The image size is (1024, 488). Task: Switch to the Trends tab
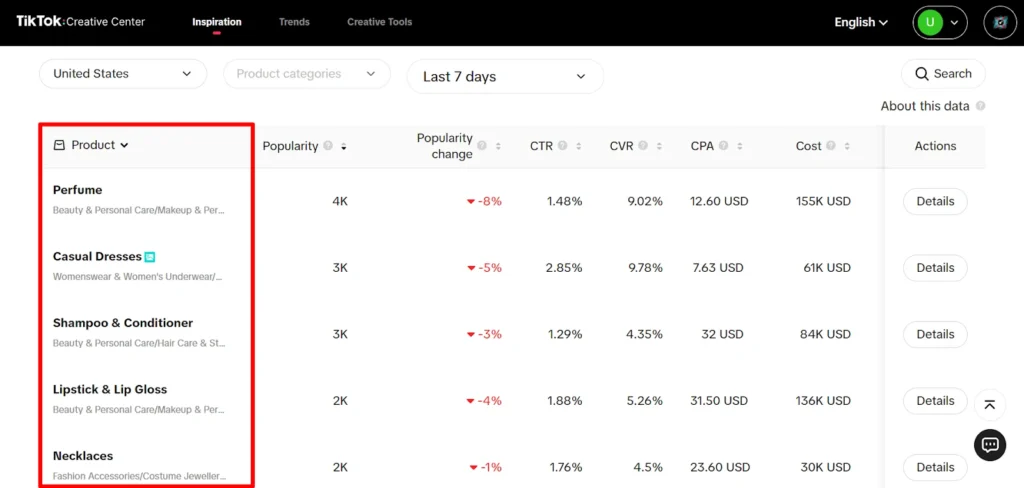pos(294,22)
